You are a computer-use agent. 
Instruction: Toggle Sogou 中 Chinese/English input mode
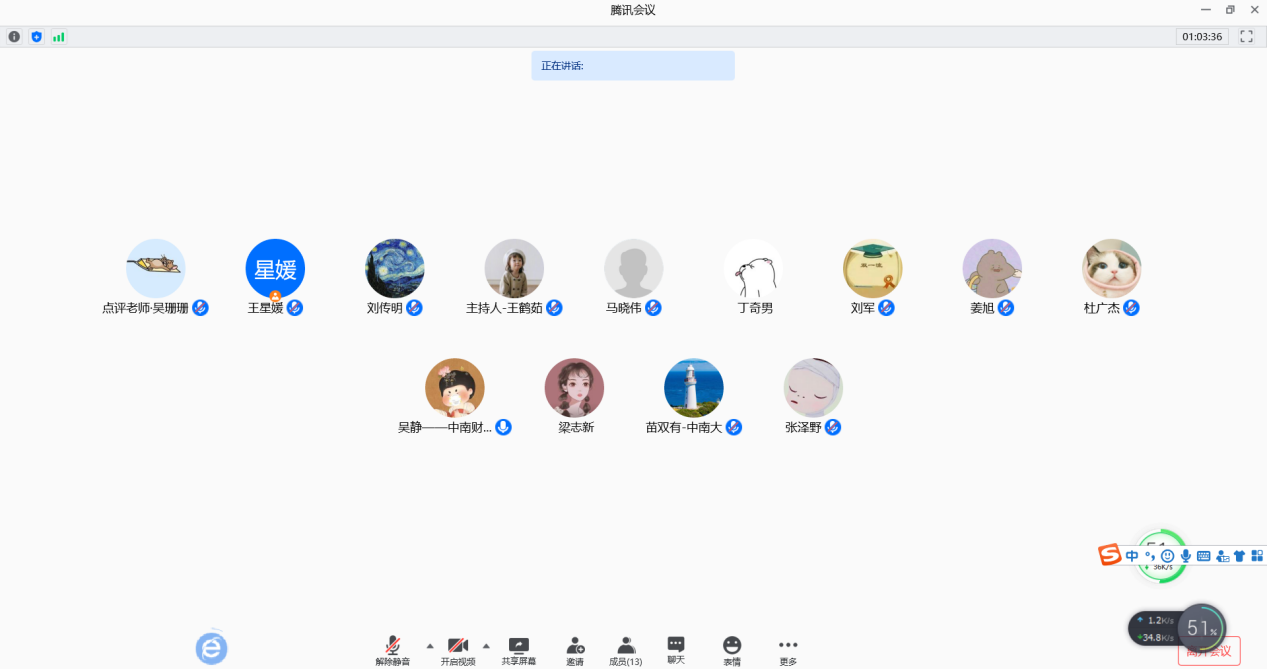coord(1132,556)
